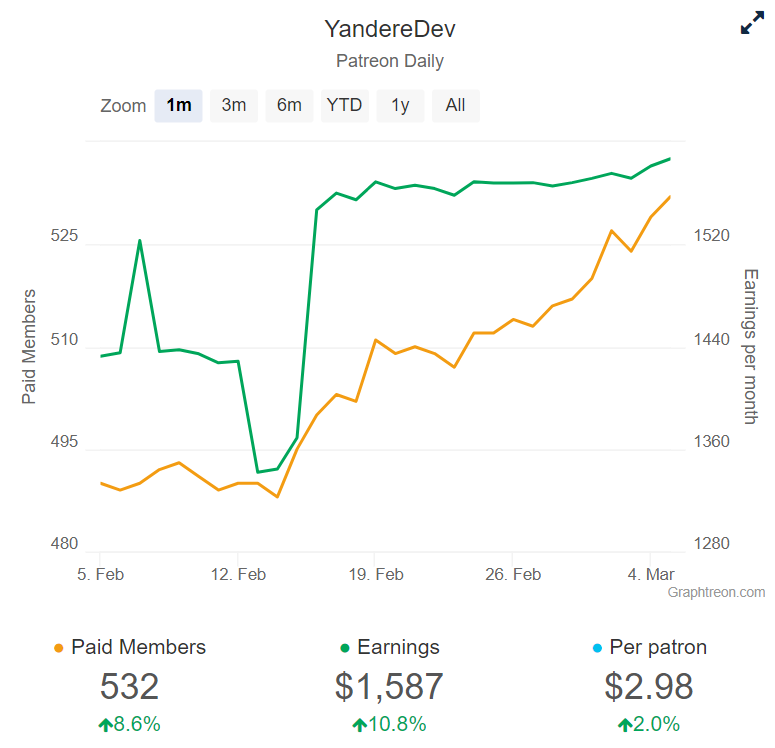775x748 pixels.
Task: Open the Graphtreon.com credit link
Action: pos(716,592)
